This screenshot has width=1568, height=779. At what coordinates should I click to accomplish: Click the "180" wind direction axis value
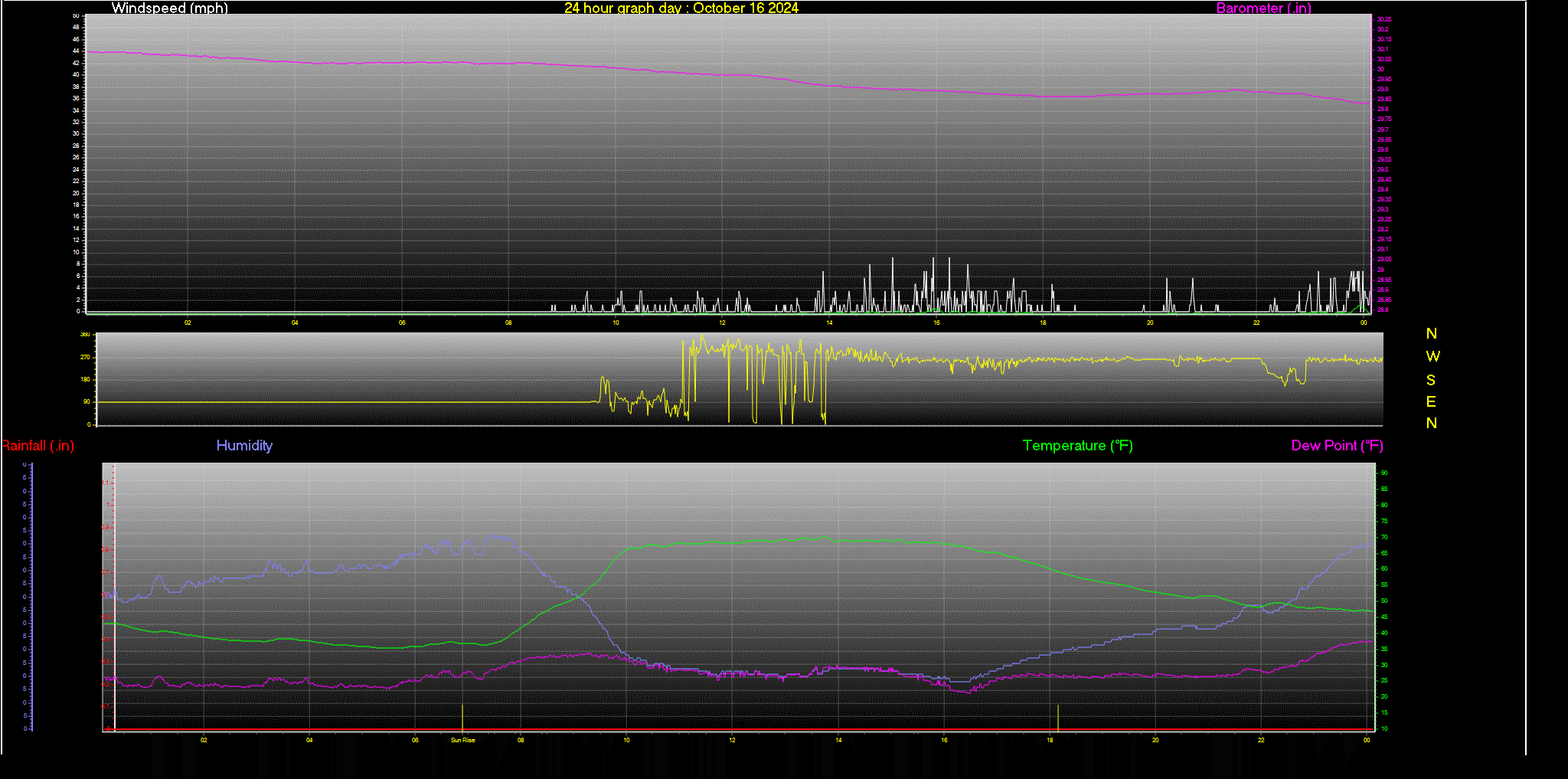click(85, 379)
